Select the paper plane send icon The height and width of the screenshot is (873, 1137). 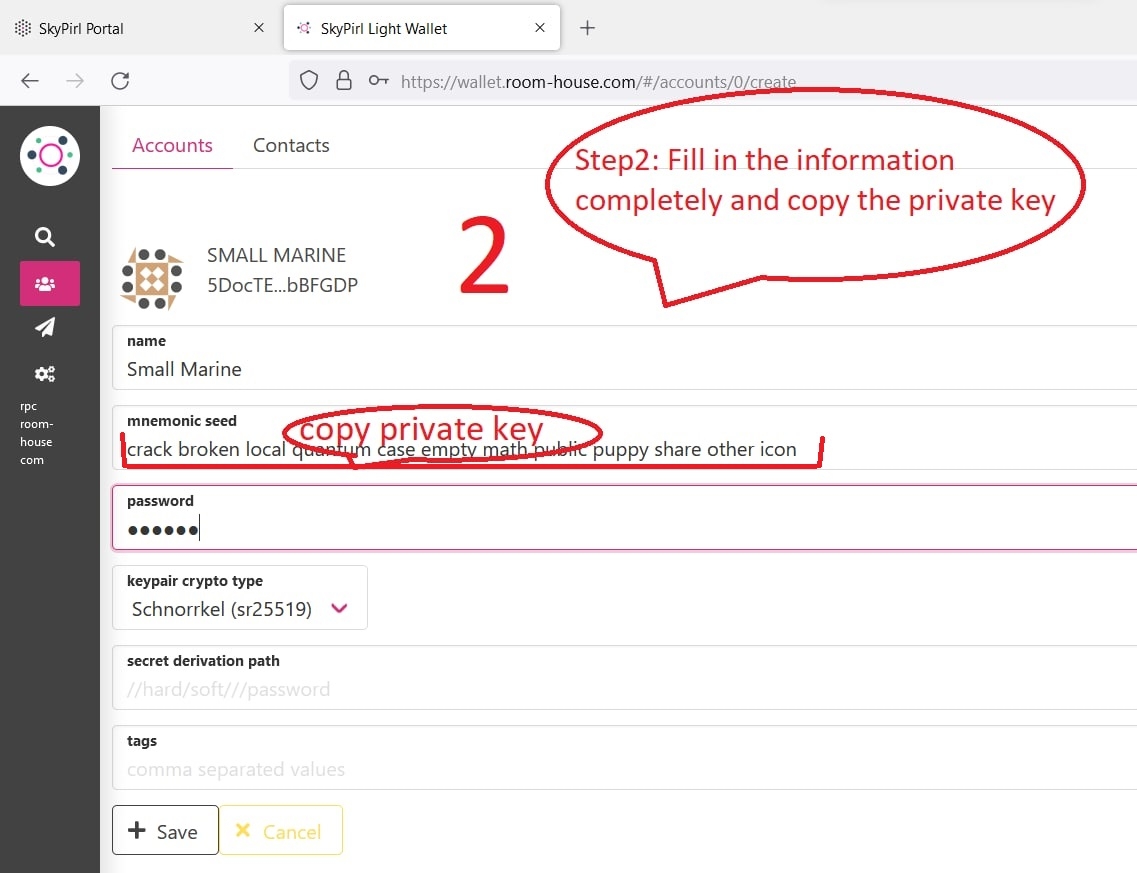(x=45, y=328)
